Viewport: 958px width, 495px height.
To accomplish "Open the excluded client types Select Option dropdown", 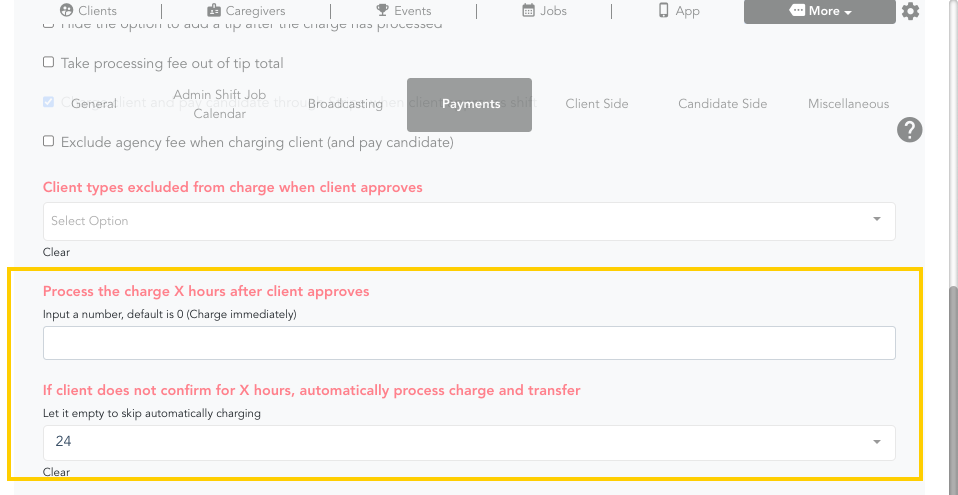I will 468,221.
